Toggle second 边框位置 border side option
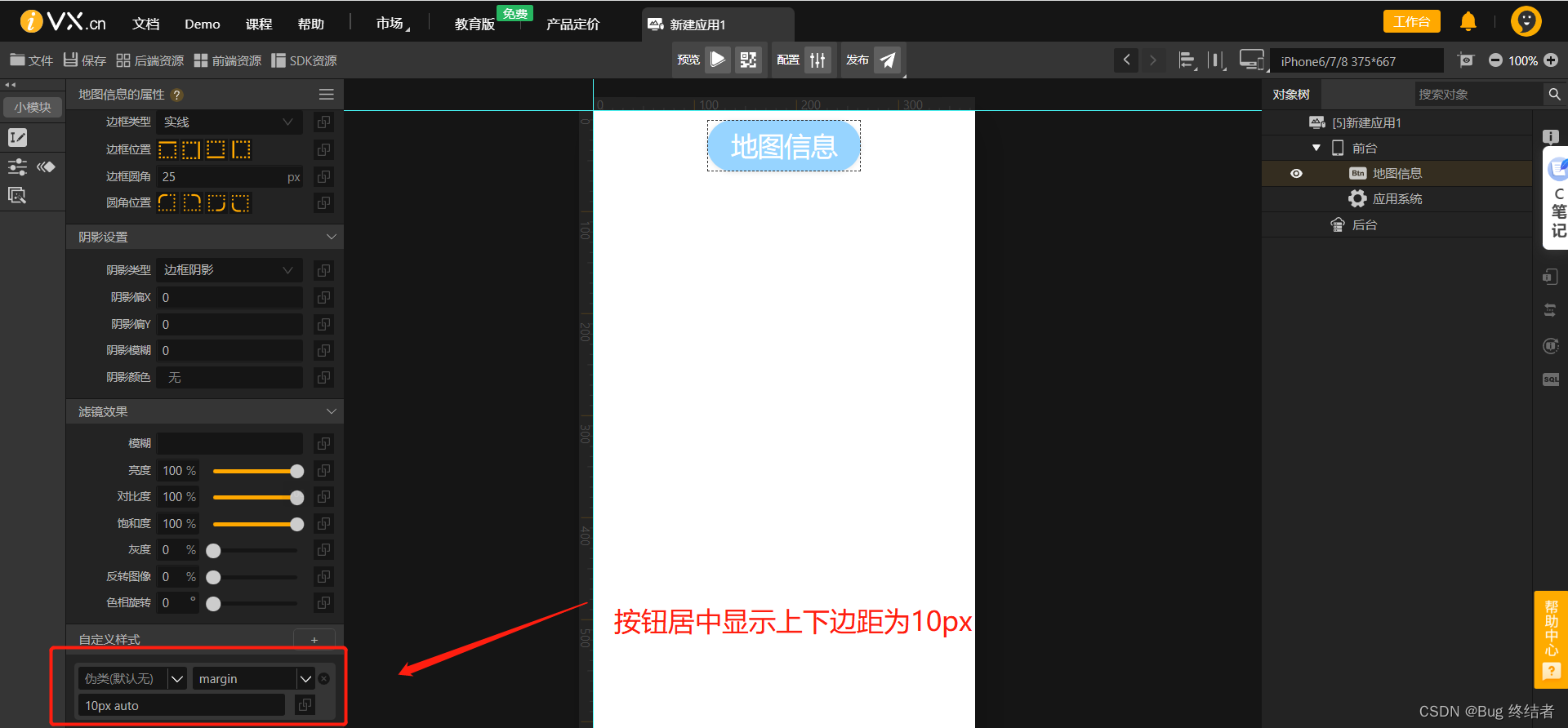The image size is (1568, 728). [x=192, y=149]
